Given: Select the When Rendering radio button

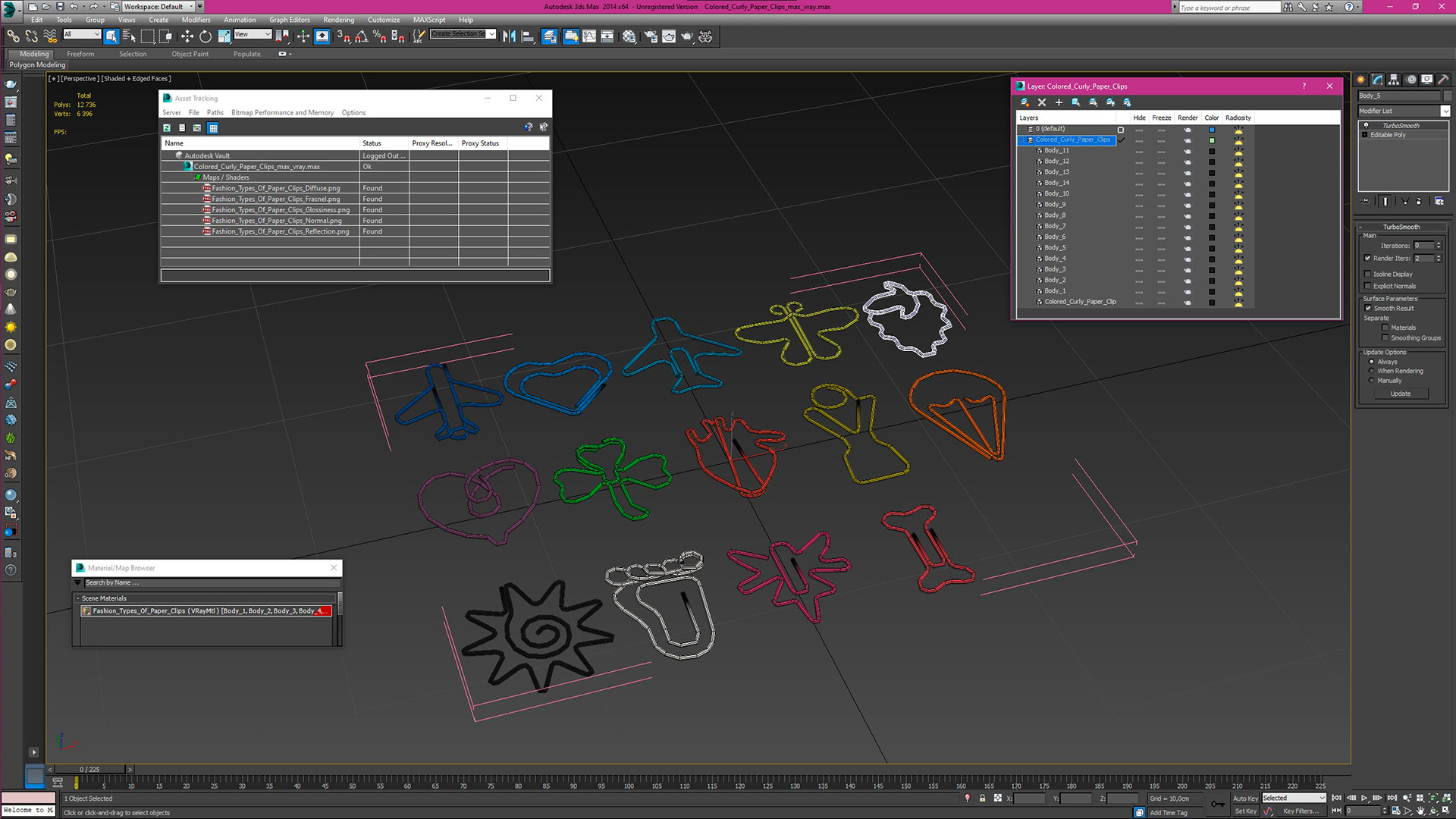Looking at the screenshot, I should (1371, 371).
